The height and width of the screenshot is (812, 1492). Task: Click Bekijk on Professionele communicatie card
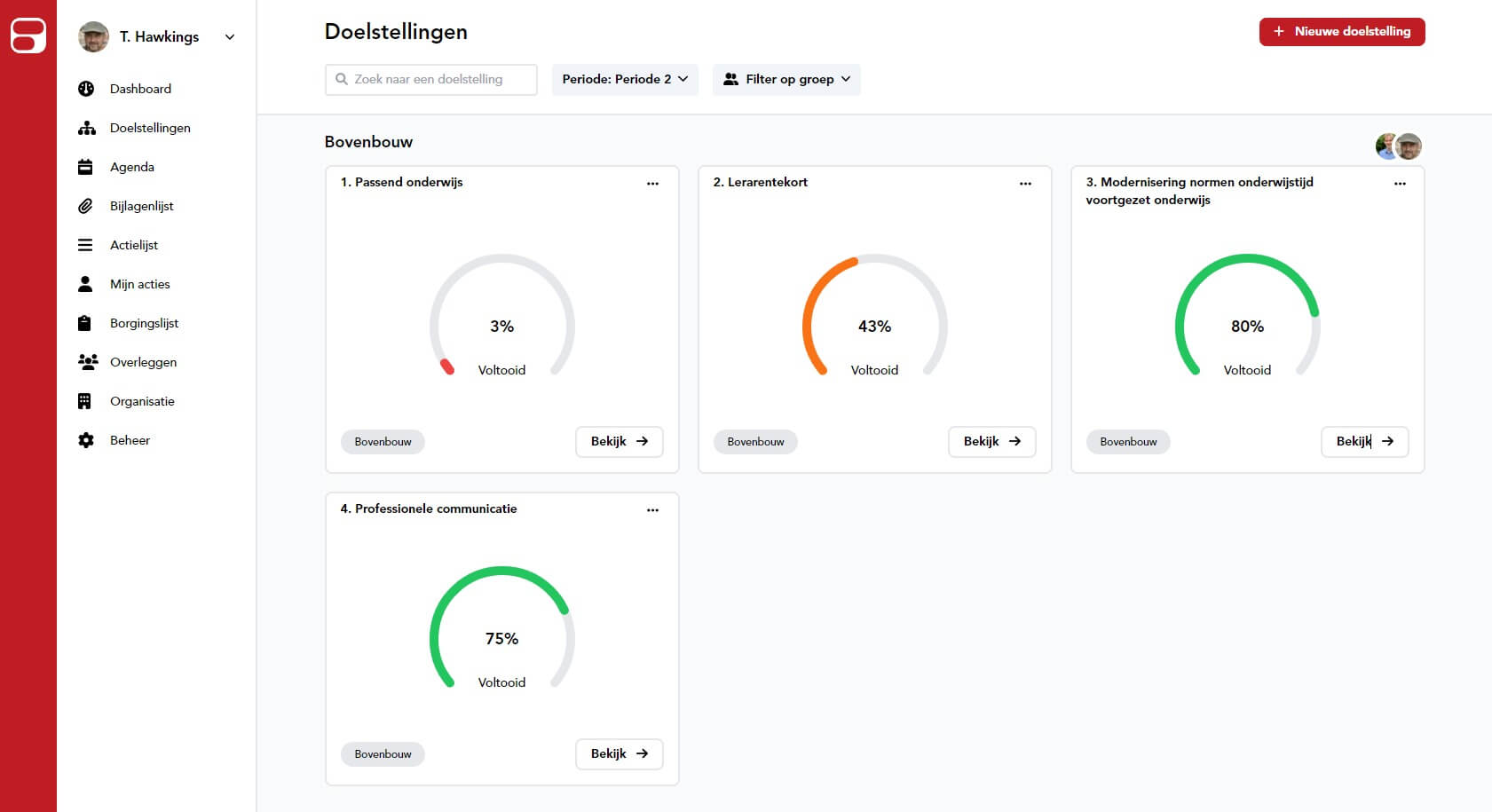pos(619,753)
